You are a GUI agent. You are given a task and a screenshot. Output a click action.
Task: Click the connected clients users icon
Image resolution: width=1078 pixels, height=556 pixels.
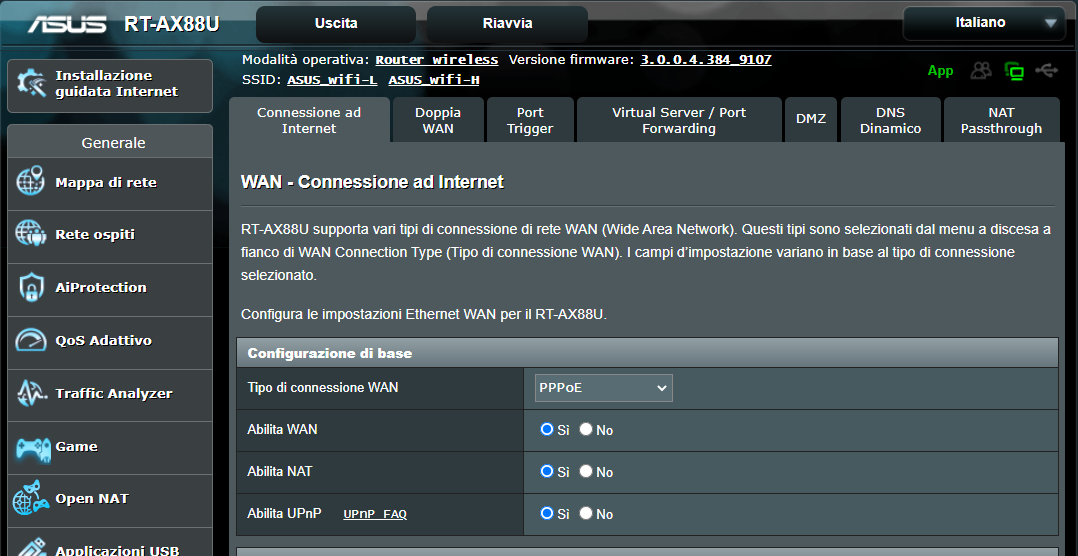coord(982,70)
